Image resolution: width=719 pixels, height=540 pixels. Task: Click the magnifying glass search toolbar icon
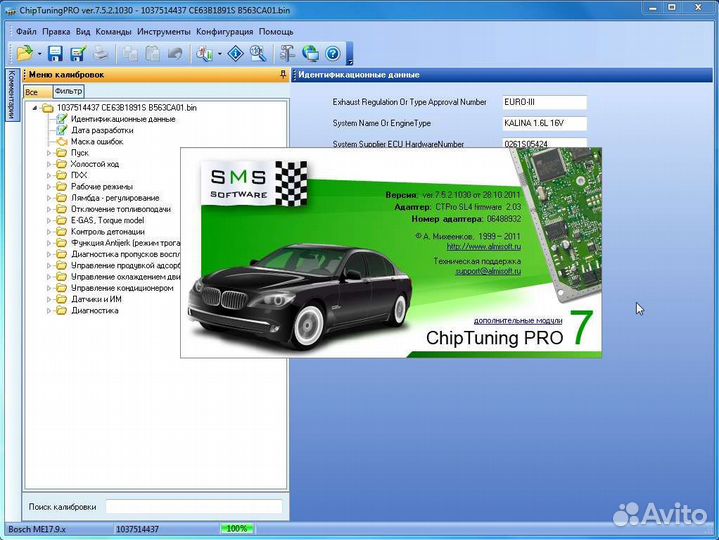(257, 53)
